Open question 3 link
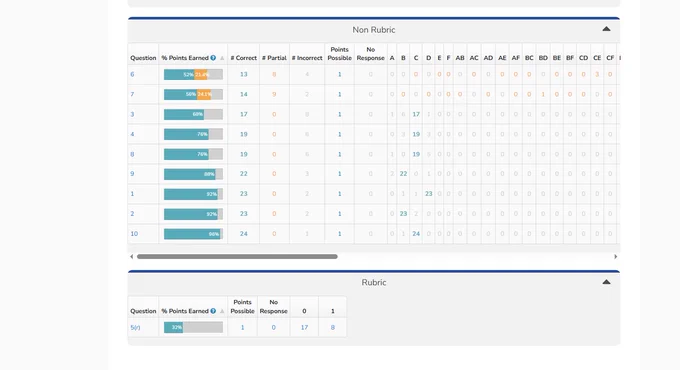The height and width of the screenshot is (370, 680). tap(132, 115)
